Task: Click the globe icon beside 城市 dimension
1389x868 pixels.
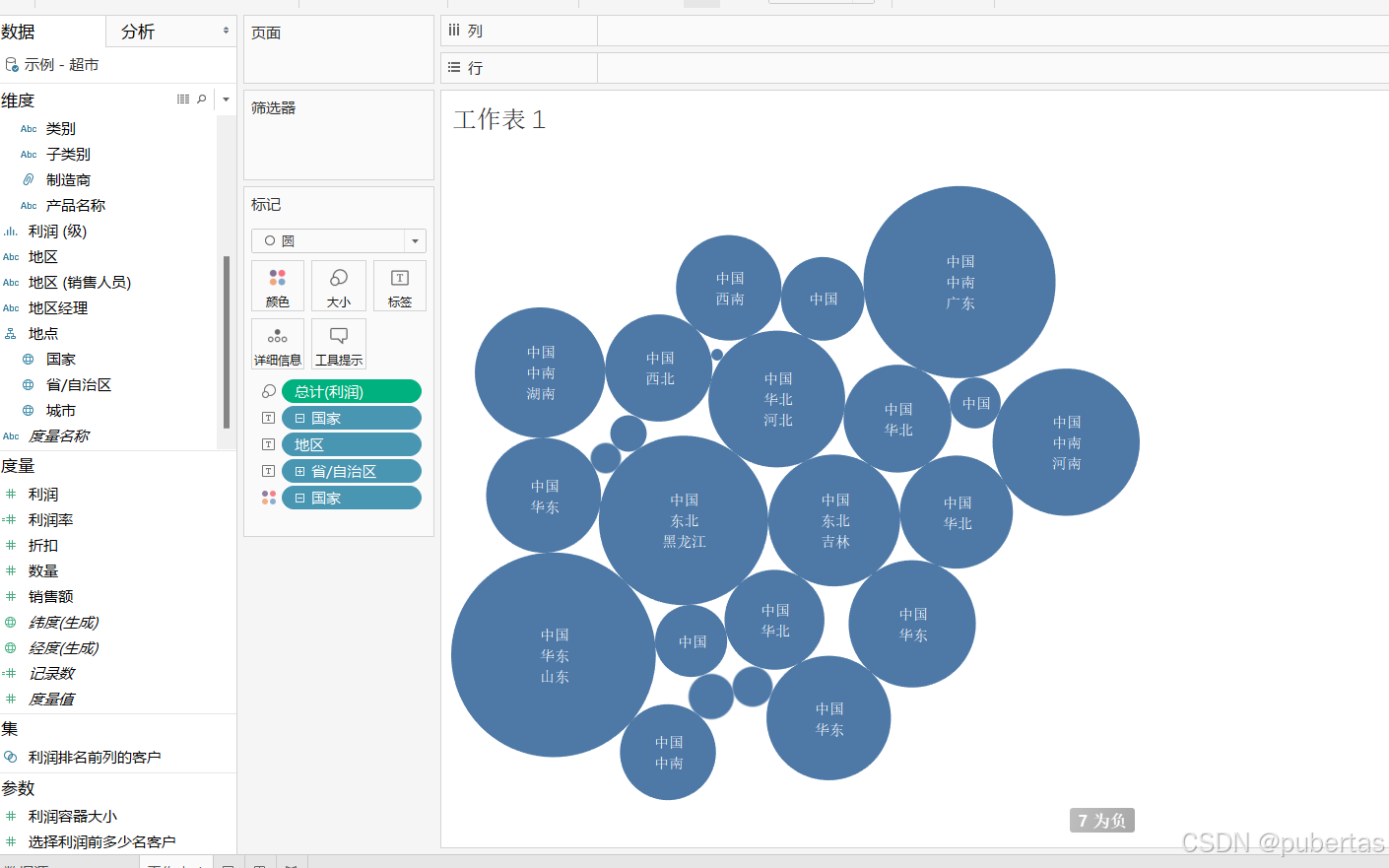Action: pyautogui.click(x=29, y=411)
